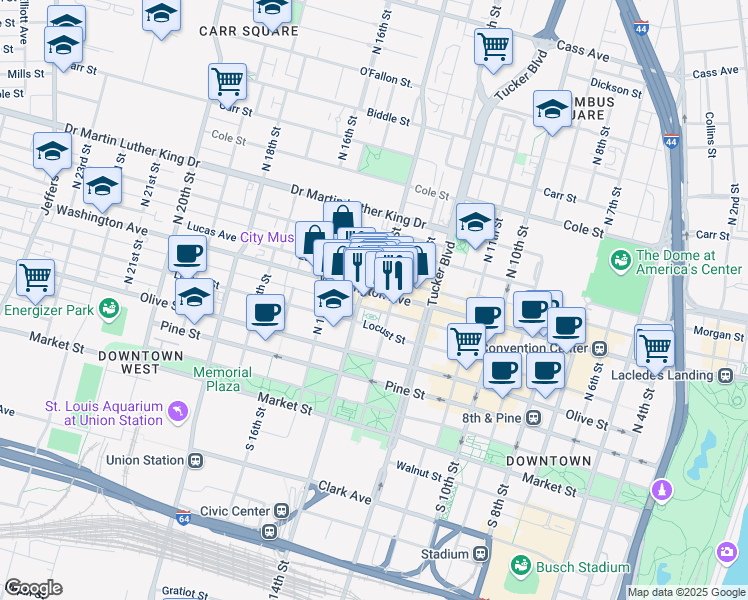Image resolution: width=748 pixels, height=600 pixels.
Task: Select The Dome at America's Center label
Action: tap(688, 262)
